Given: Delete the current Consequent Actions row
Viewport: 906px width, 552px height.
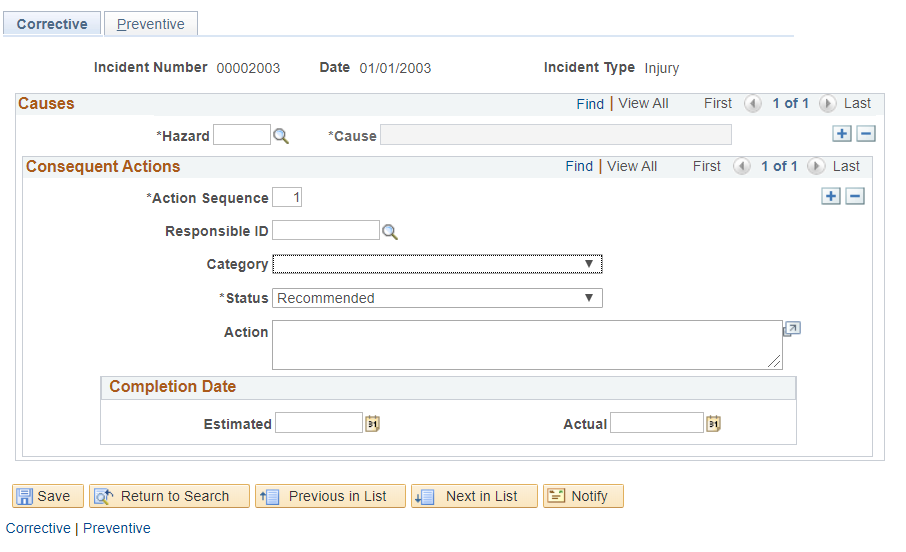Looking at the screenshot, I should click(855, 196).
